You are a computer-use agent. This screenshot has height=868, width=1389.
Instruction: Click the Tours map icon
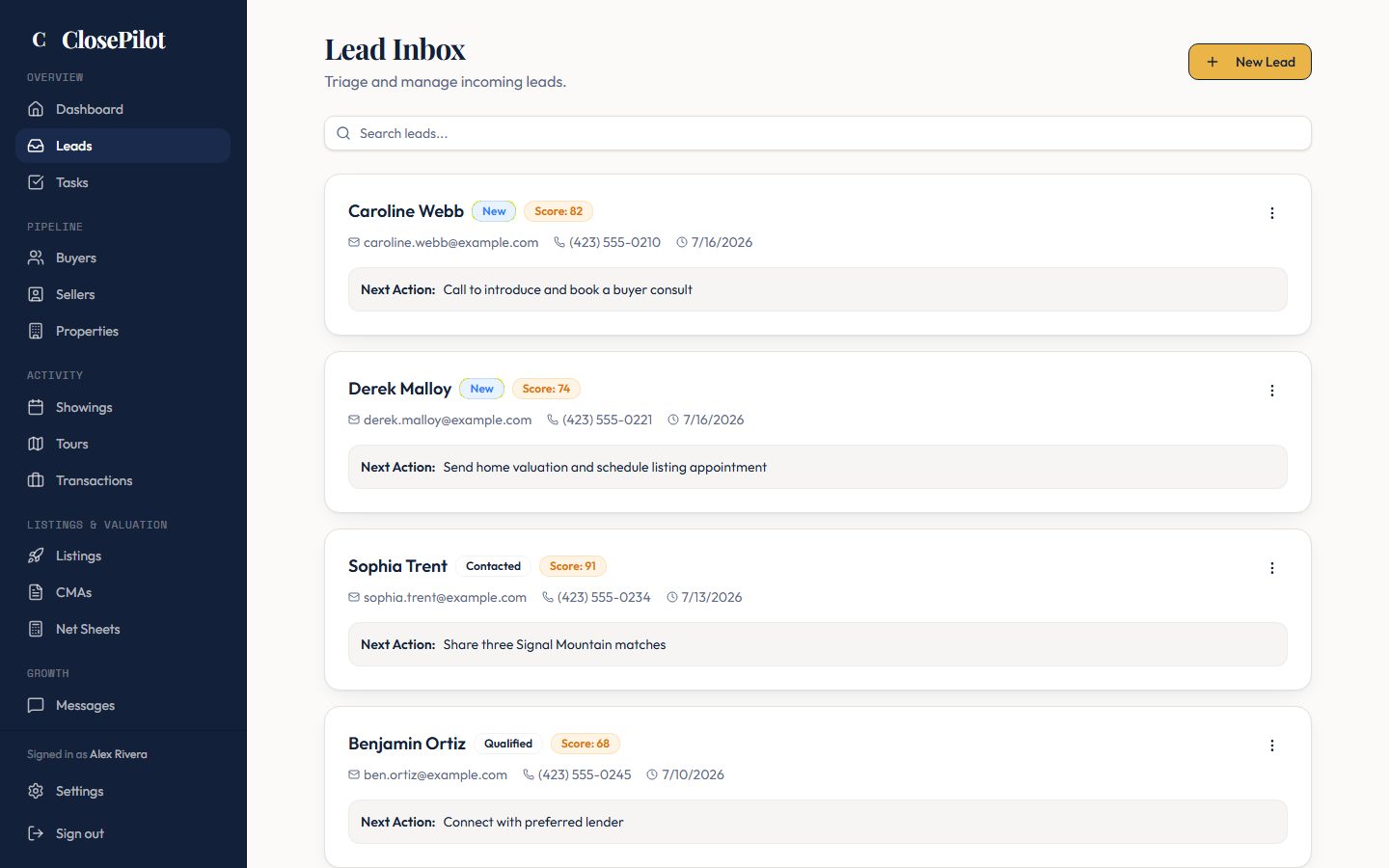tap(36, 444)
